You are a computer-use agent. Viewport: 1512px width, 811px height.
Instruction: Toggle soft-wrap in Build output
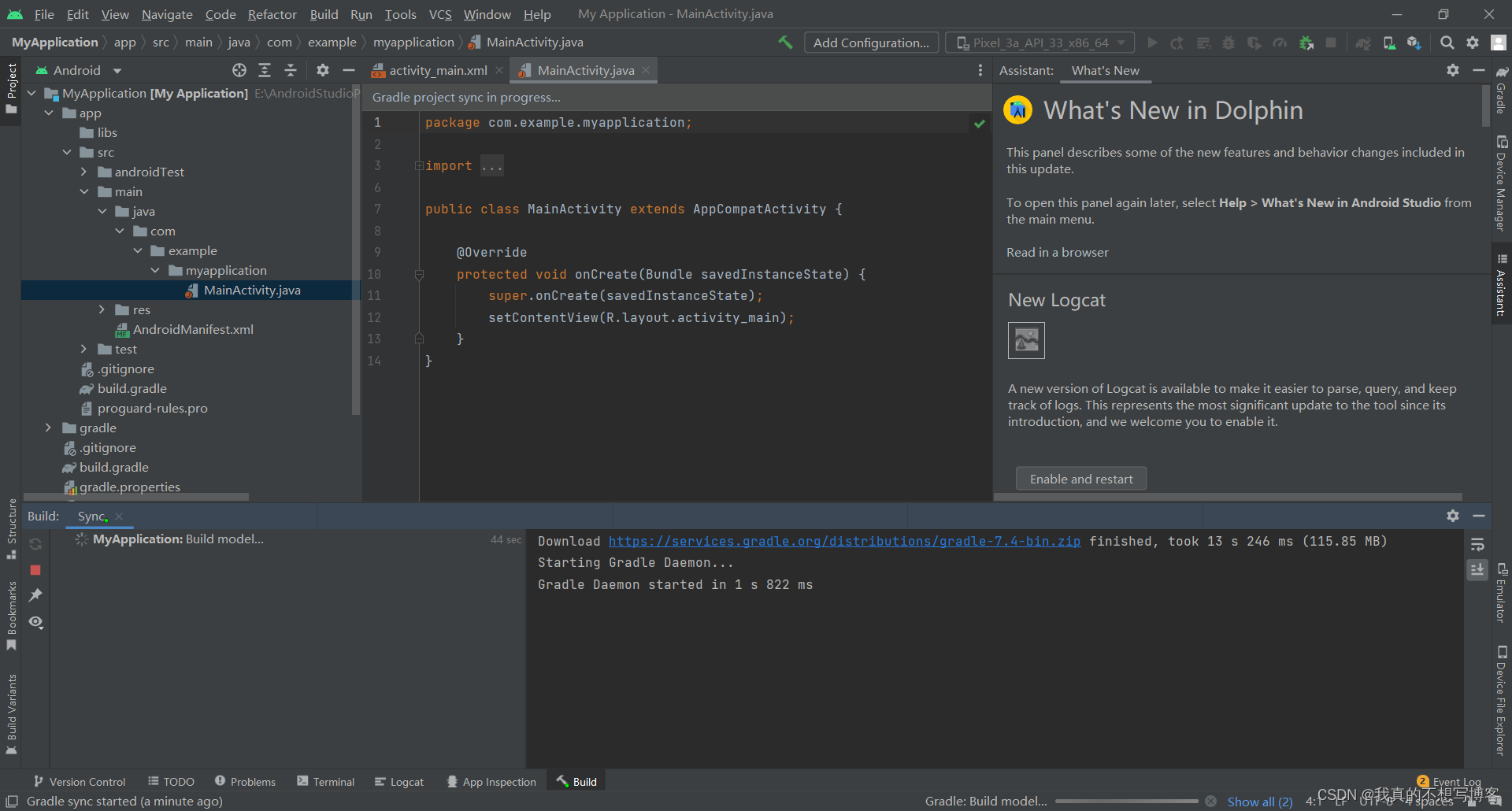1477,544
